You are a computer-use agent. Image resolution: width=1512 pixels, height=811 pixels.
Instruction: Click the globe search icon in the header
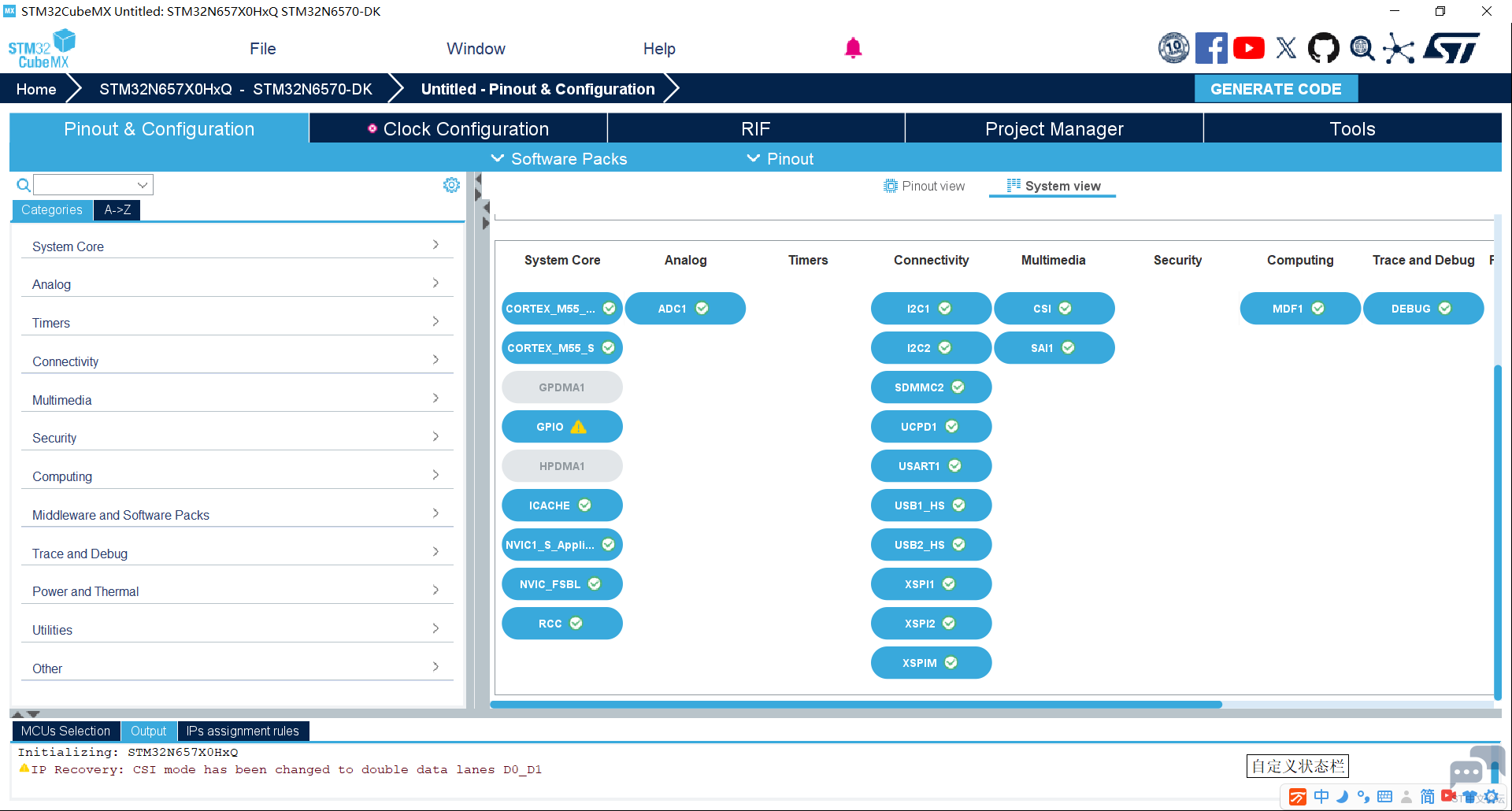click(x=1362, y=48)
